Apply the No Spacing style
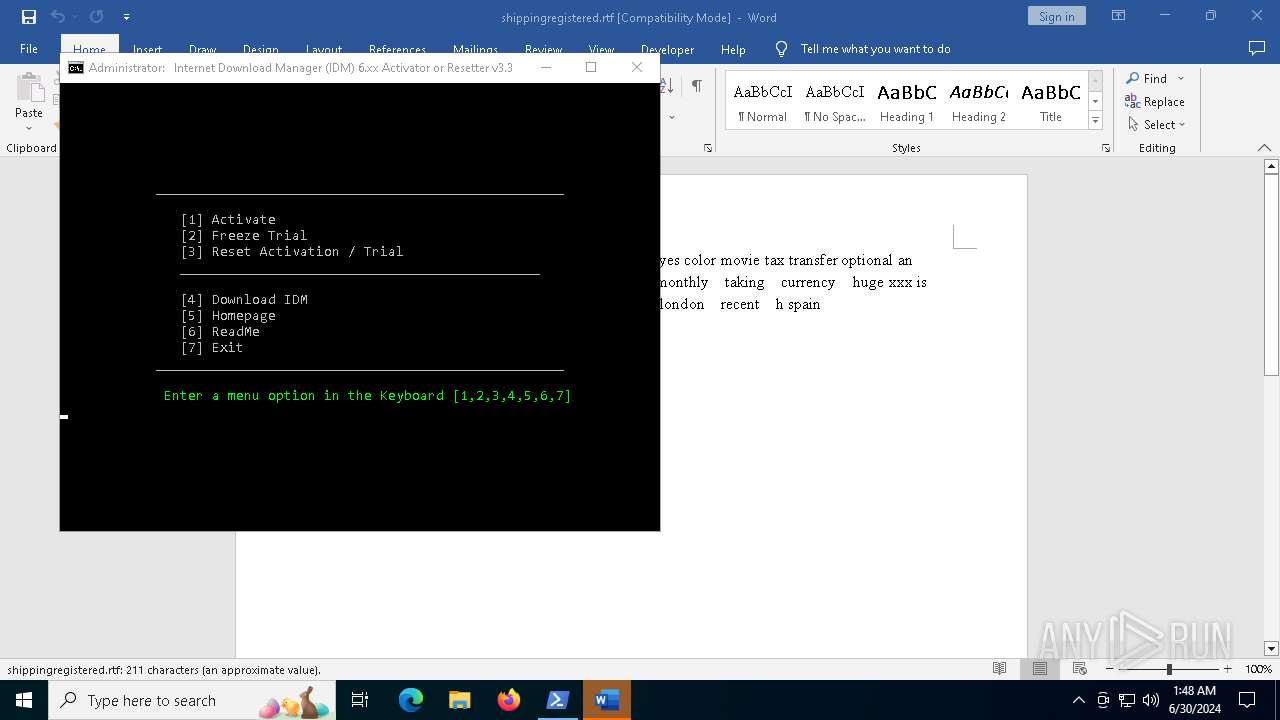Image resolution: width=1280 pixels, height=720 pixels. click(x=835, y=102)
